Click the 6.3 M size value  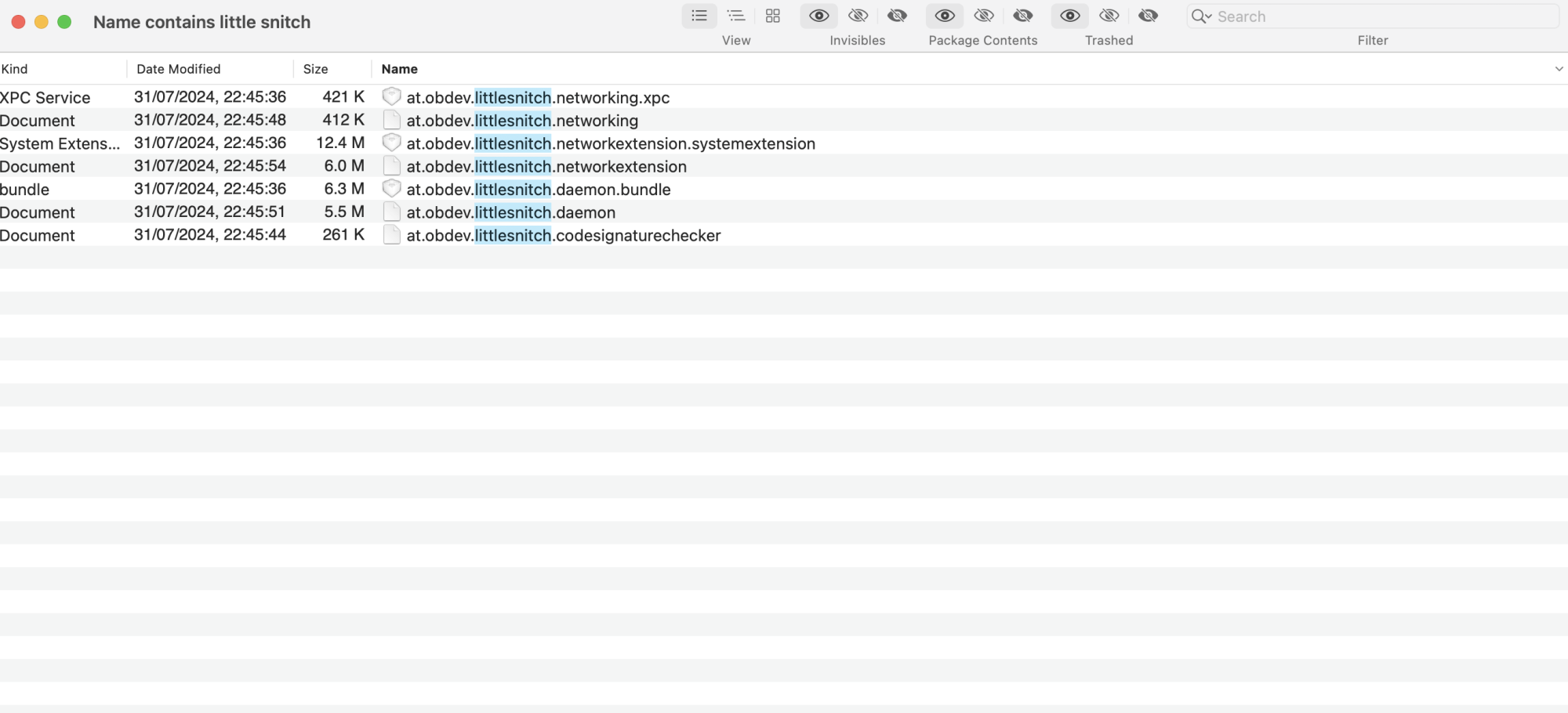click(x=344, y=188)
